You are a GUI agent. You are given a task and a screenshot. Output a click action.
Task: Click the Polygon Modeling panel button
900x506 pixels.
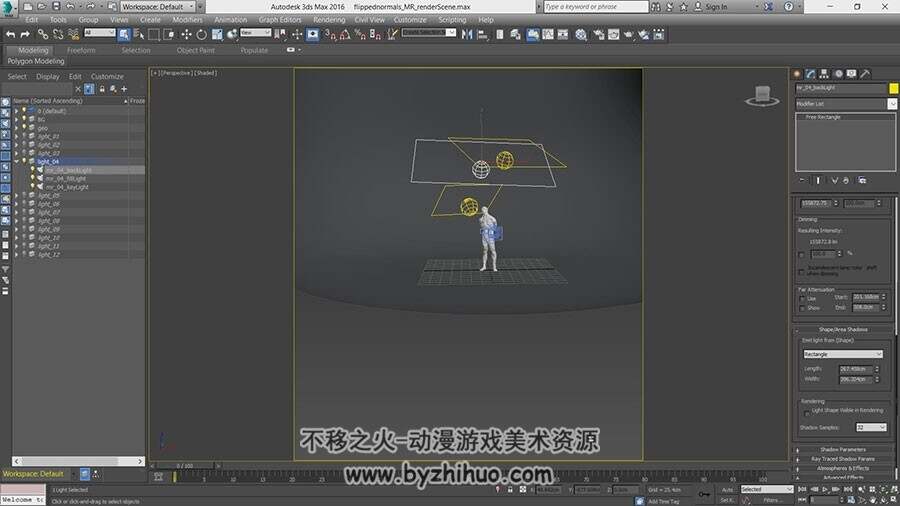point(36,61)
